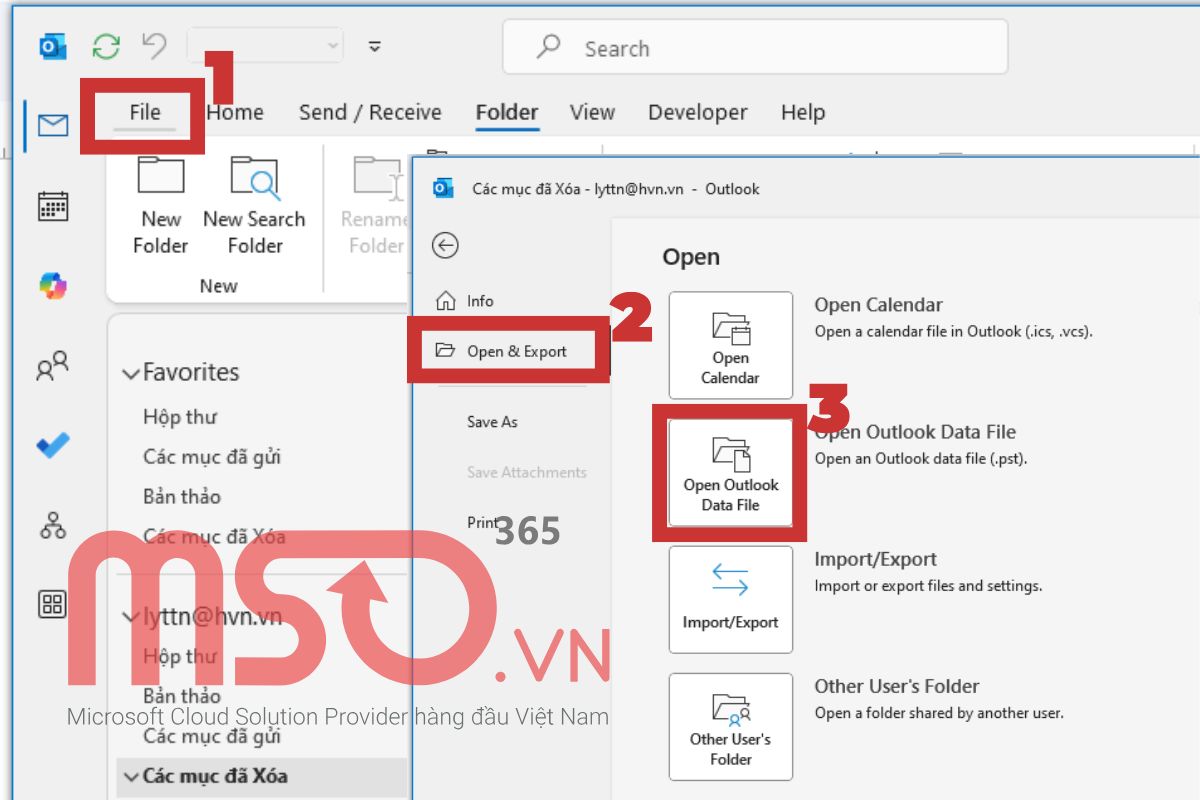
Task: Open People contacts from the left sidebar
Action: click(x=53, y=366)
